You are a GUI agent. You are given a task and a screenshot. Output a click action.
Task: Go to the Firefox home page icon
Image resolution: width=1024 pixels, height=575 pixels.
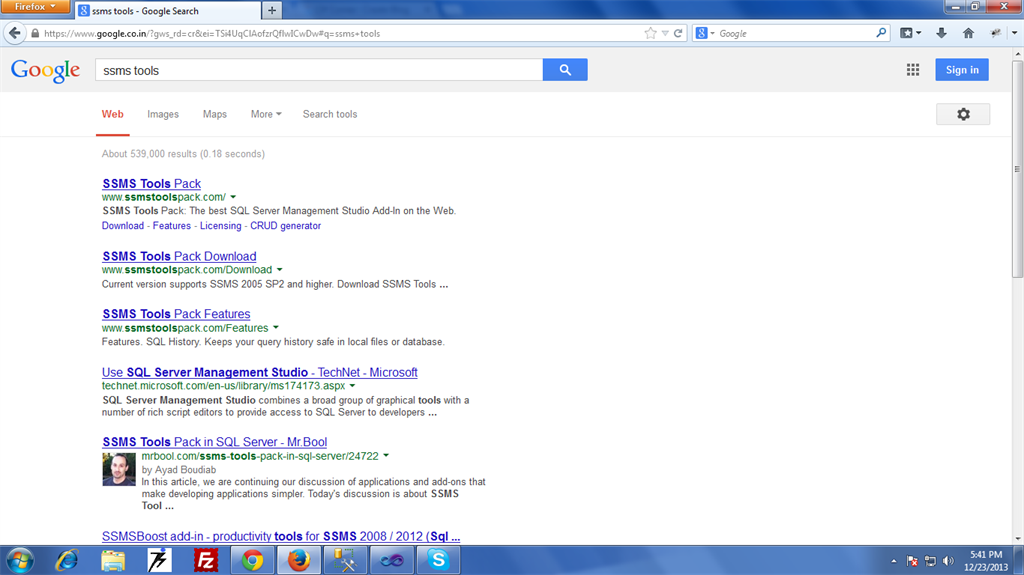tap(968, 33)
